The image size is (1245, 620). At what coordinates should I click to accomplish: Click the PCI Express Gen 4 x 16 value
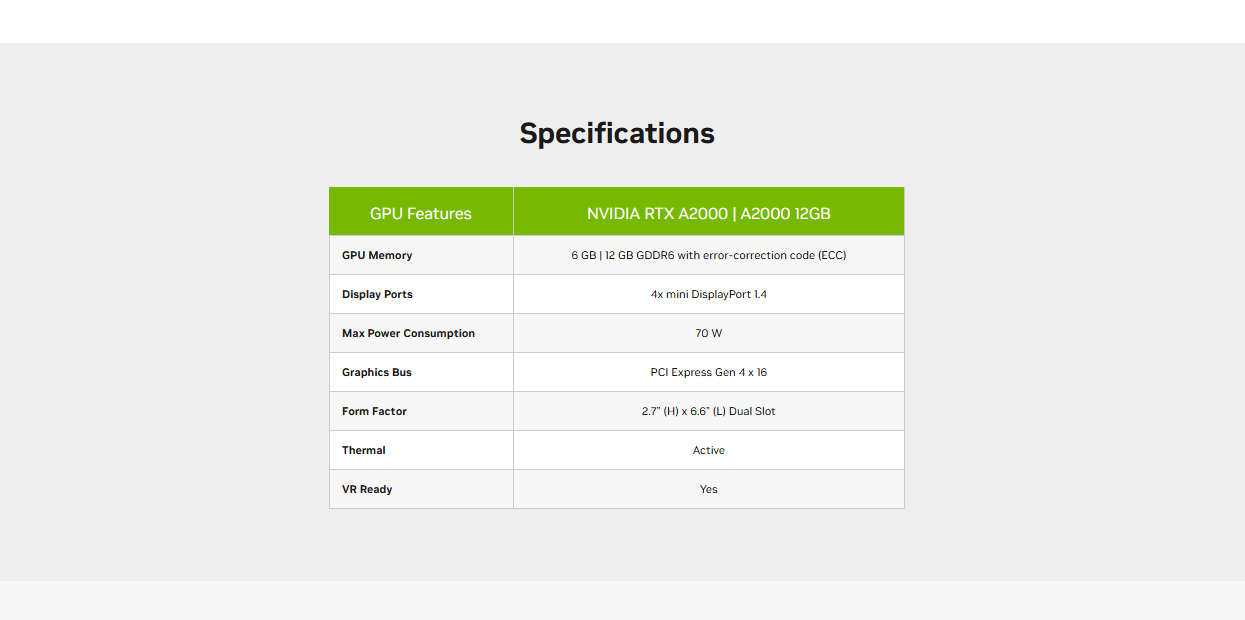coord(709,372)
